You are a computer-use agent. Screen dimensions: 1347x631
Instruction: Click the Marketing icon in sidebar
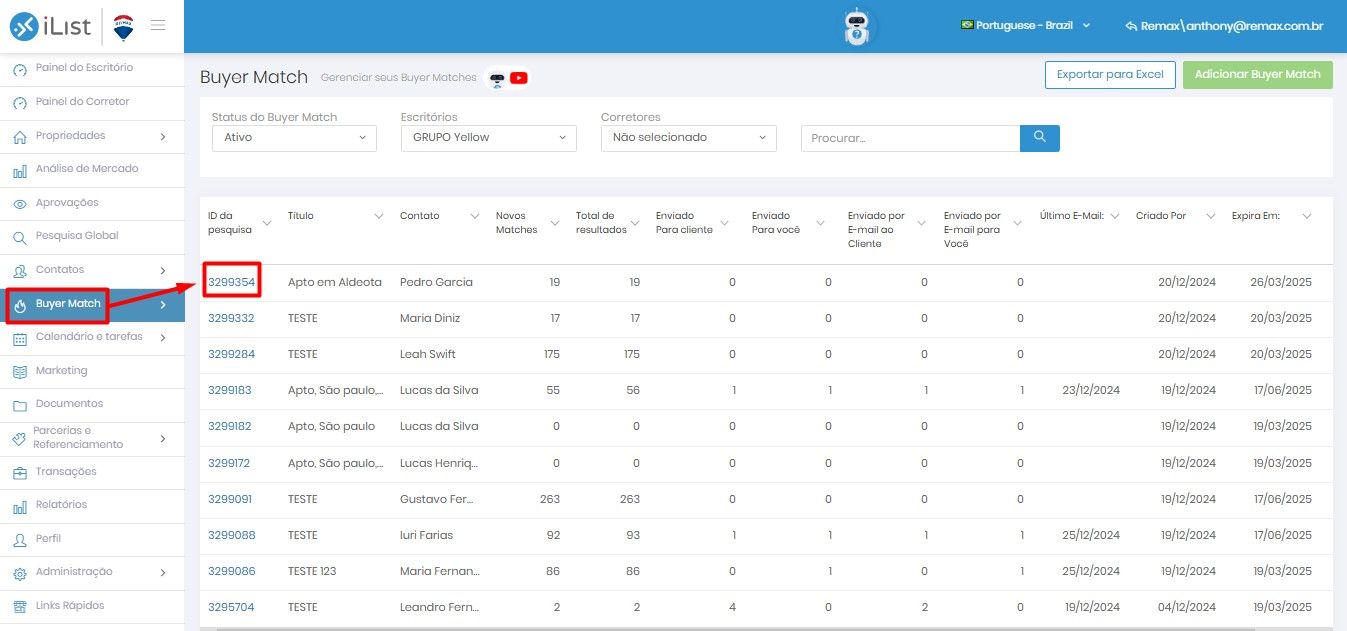20,372
